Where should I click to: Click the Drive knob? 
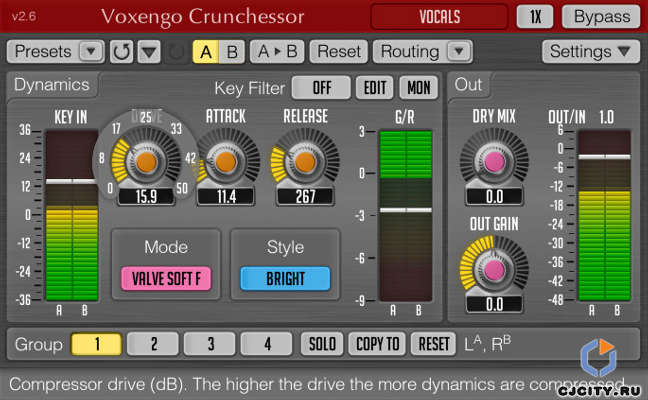pyautogui.click(x=146, y=162)
